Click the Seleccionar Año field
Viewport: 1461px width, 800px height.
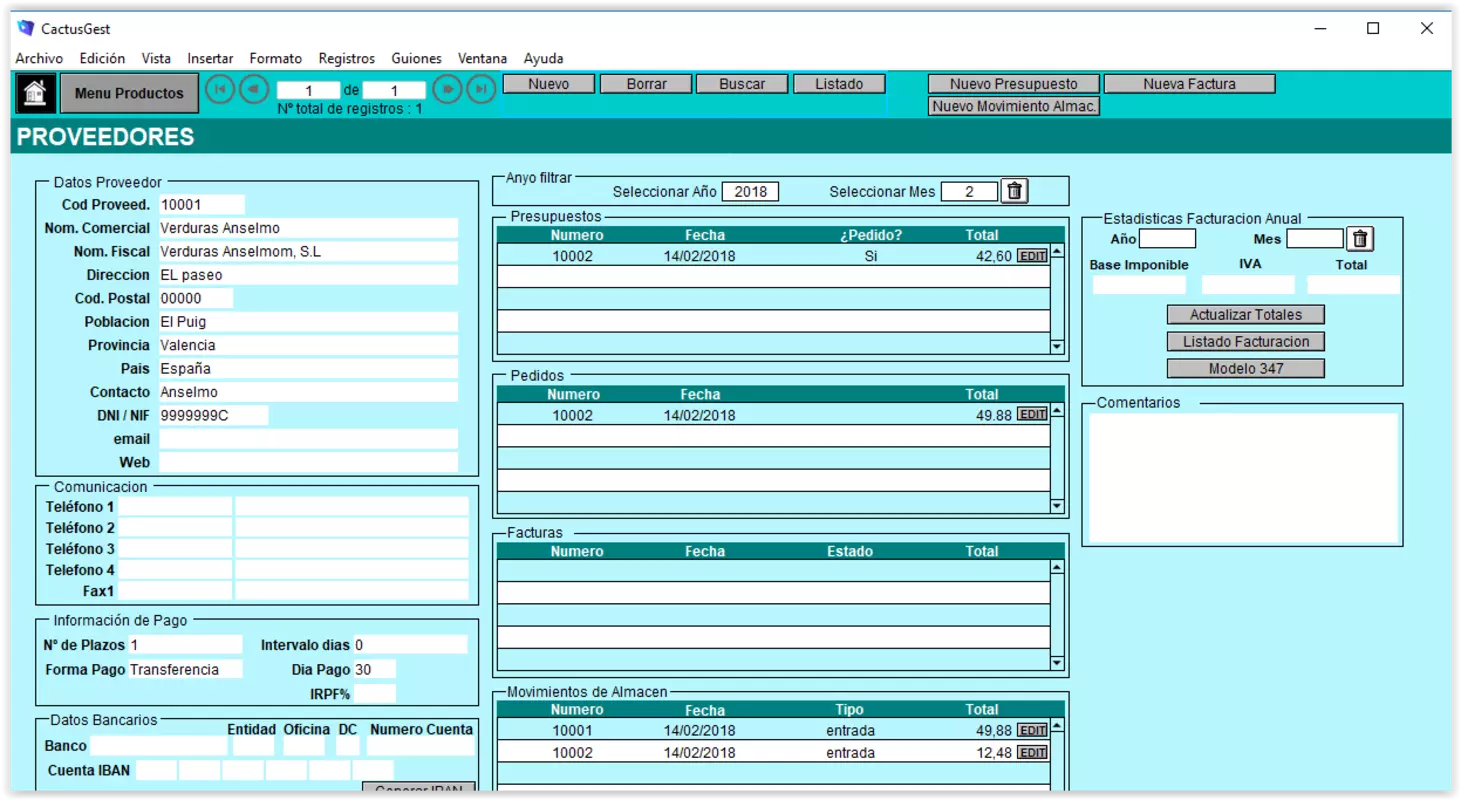coord(750,191)
